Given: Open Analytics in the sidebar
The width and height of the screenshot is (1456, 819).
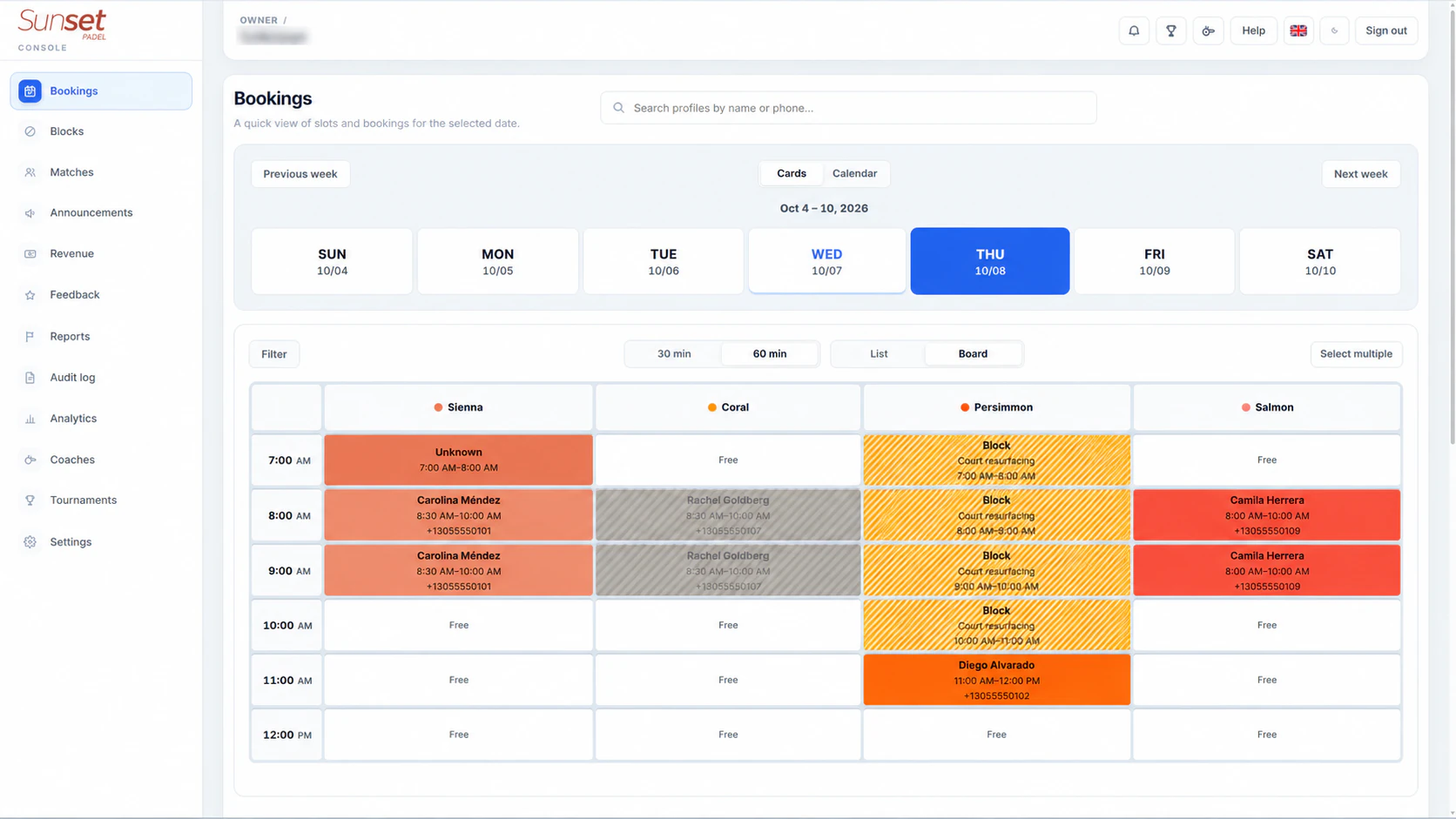Looking at the screenshot, I should (x=101, y=419).
